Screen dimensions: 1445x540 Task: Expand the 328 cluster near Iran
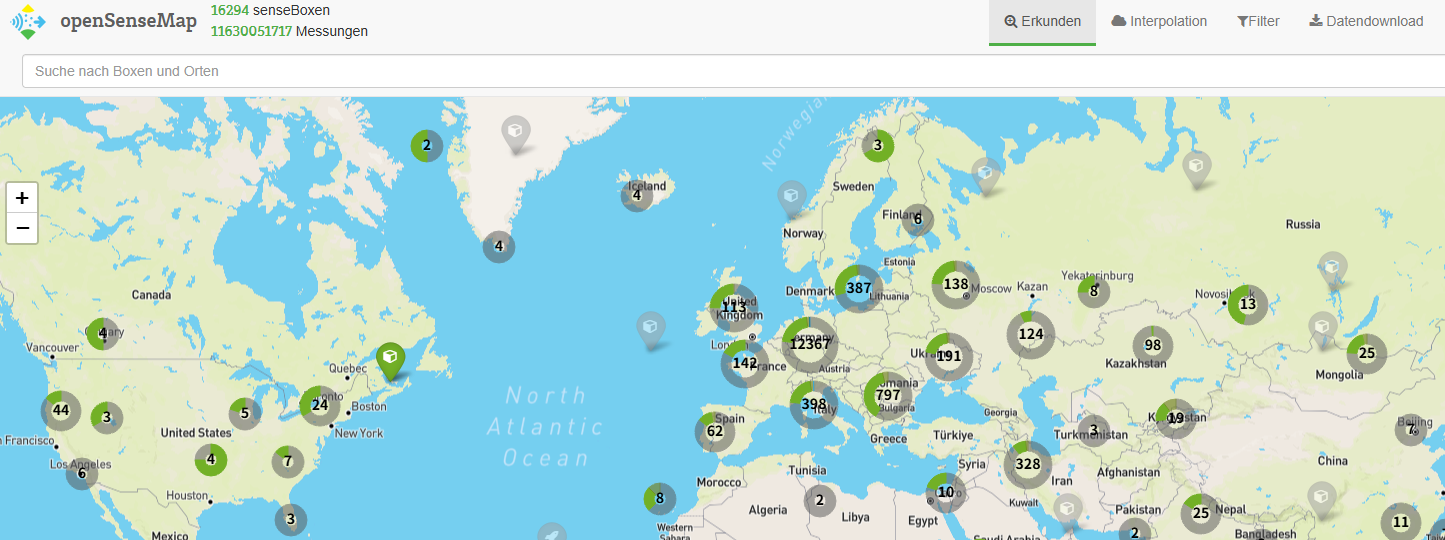[x=1028, y=464]
